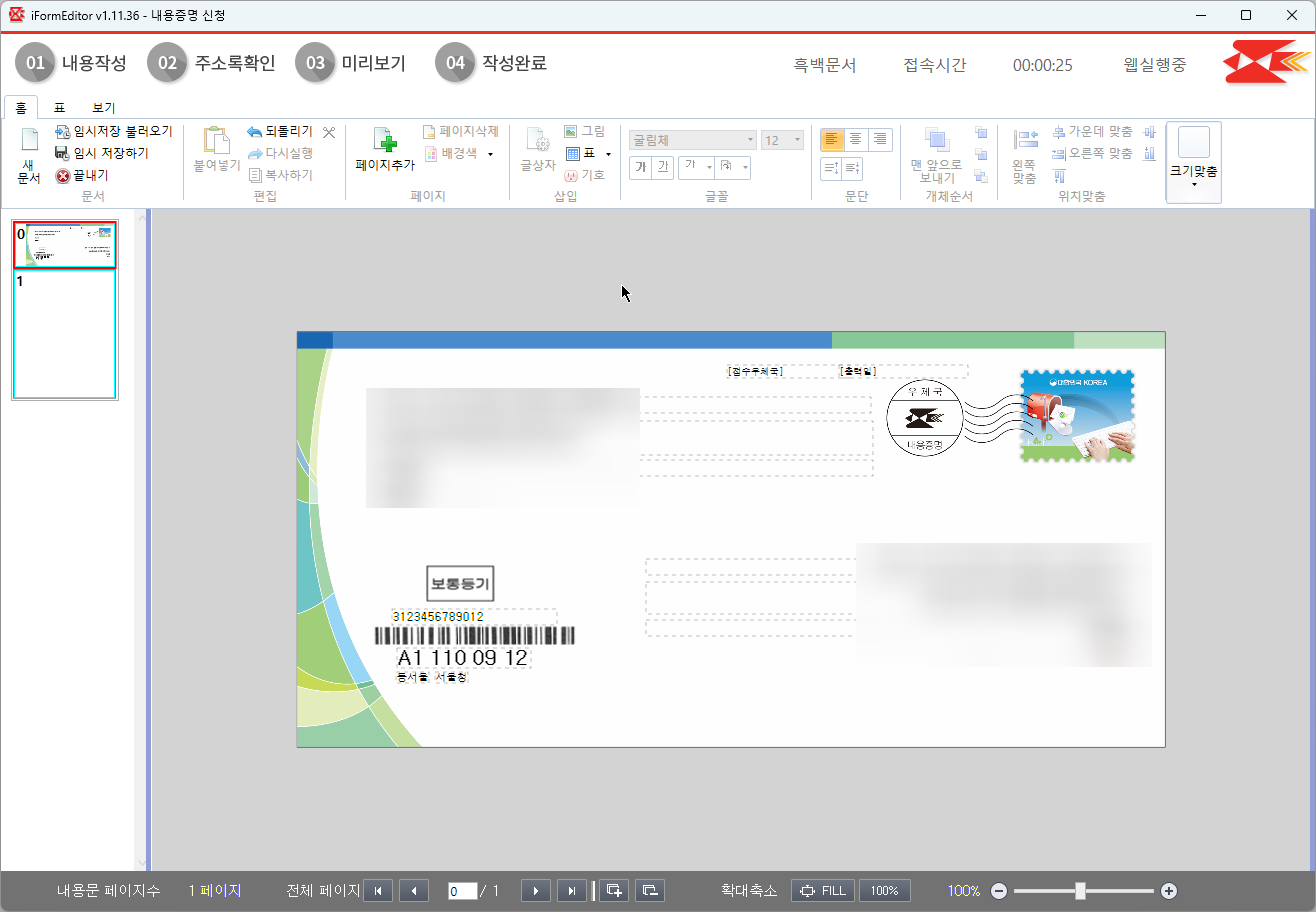The image size is (1316, 912).
Task: Go to the previous page
Action: [414, 891]
